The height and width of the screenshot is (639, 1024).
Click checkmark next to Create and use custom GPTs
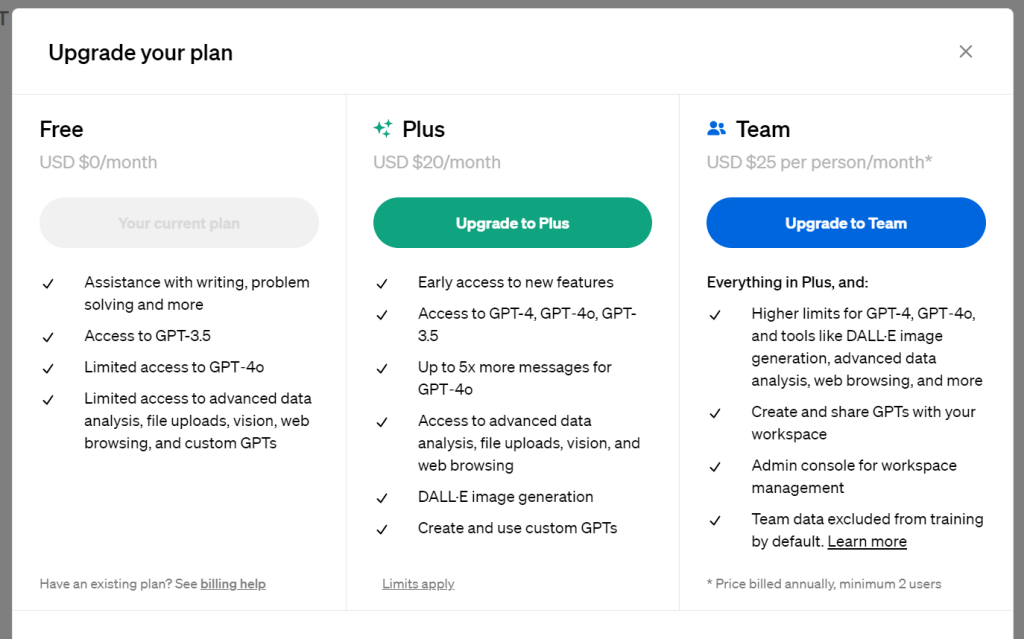(382, 529)
